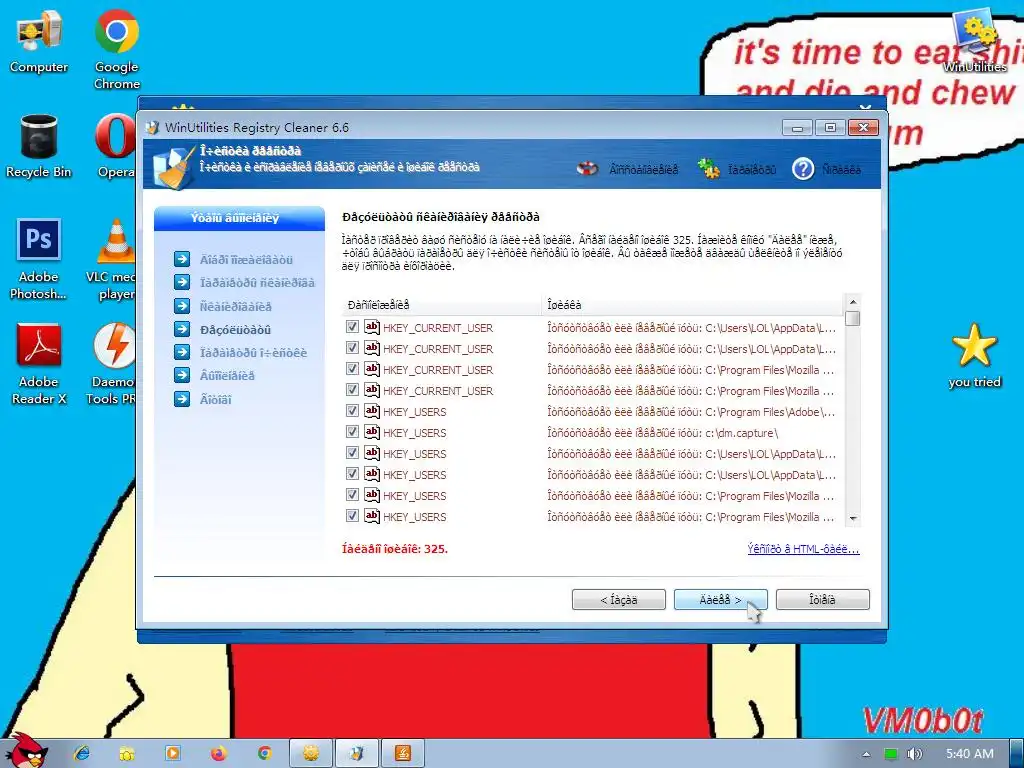Open Windows Media Player from the taskbar
Screen dimensions: 1024x768
tap(172, 754)
